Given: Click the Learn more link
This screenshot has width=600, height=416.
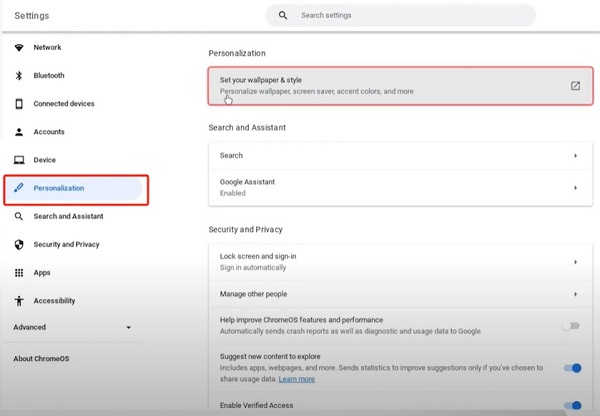Looking at the screenshot, I should pos(297,379).
